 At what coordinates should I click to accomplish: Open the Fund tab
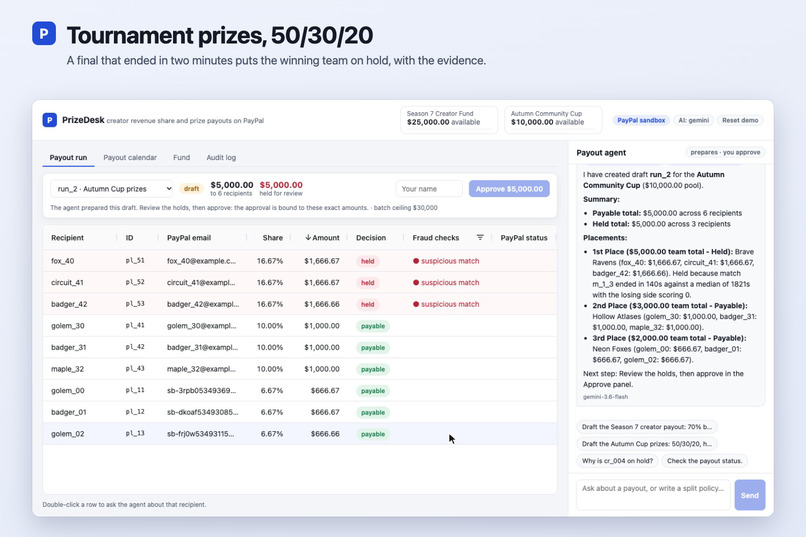[181, 157]
